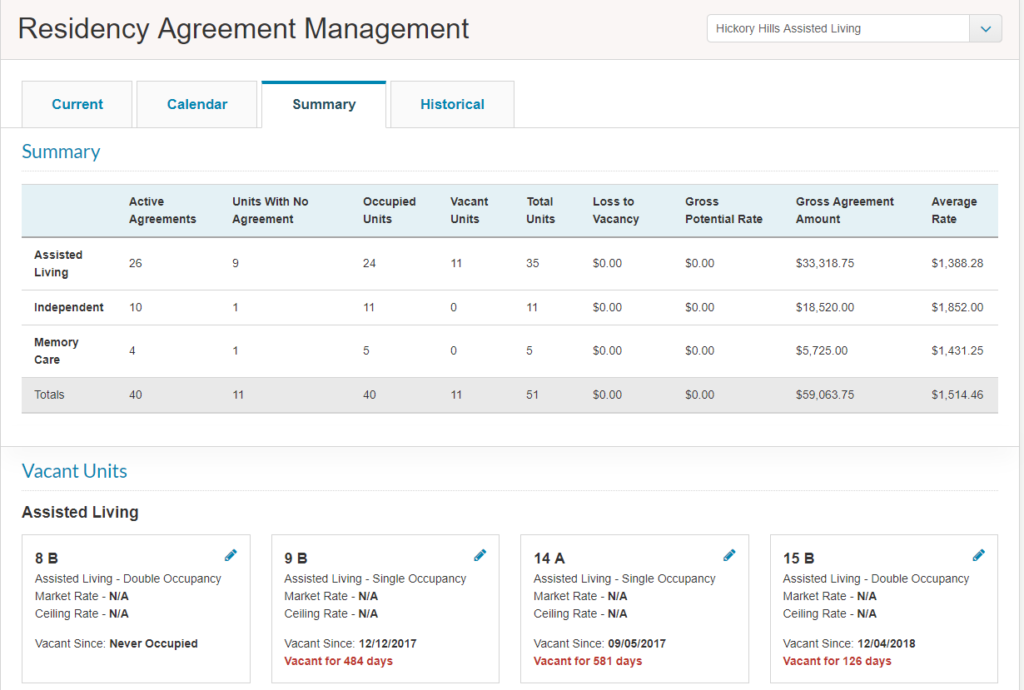Click the 12/12/2017 vacant since date
This screenshot has width=1024, height=690.
(387, 644)
